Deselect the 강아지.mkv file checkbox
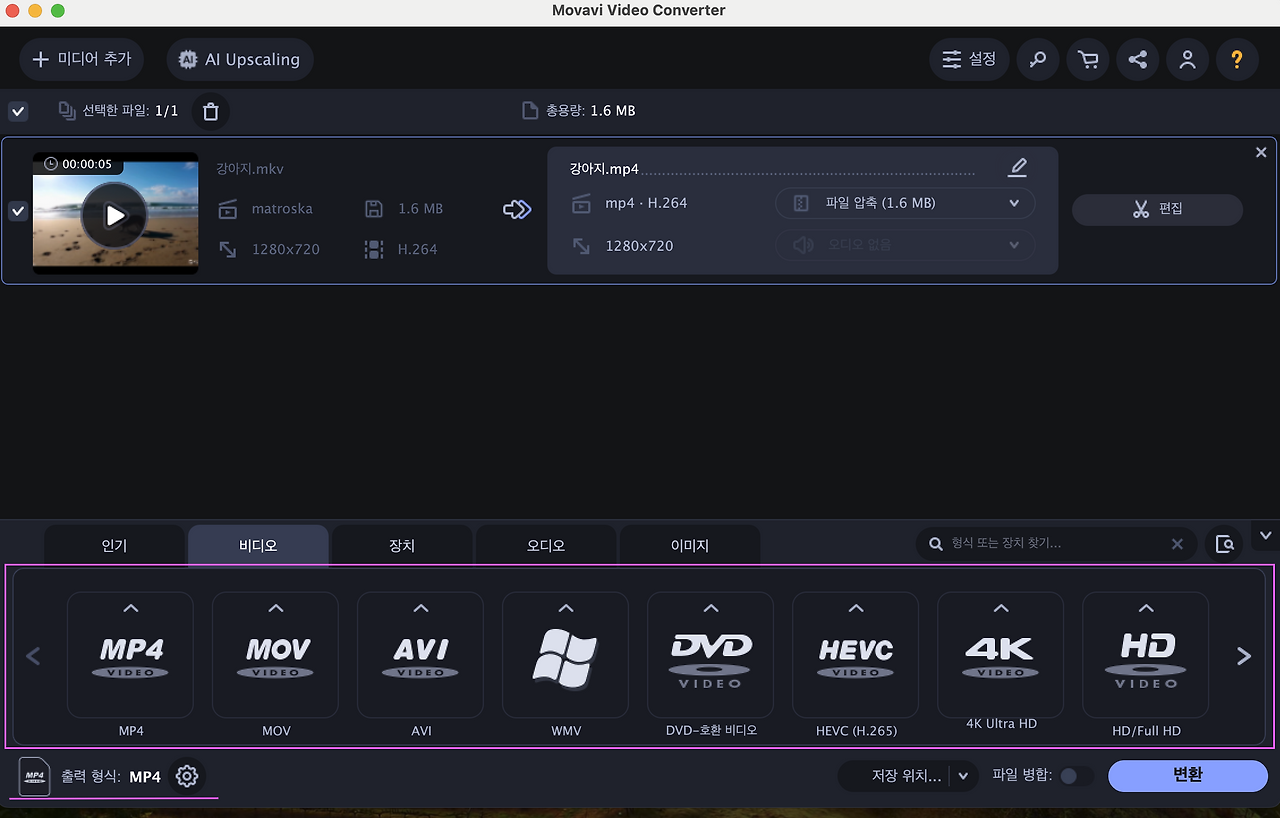Image resolution: width=1280 pixels, height=818 pixels. (17, 211)
